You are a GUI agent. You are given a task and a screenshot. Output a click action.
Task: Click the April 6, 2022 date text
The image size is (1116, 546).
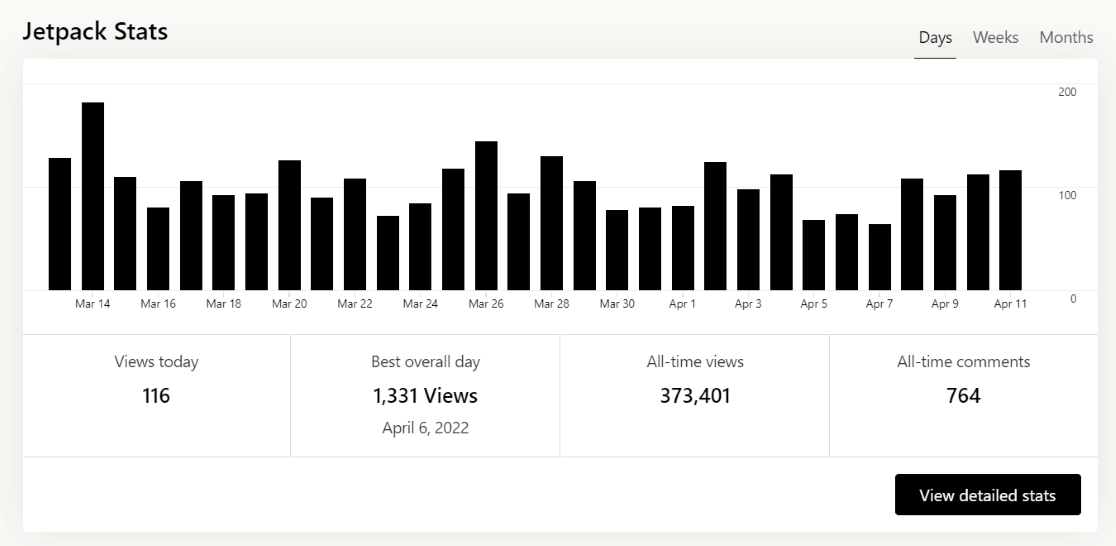click(x=425, y=428)
